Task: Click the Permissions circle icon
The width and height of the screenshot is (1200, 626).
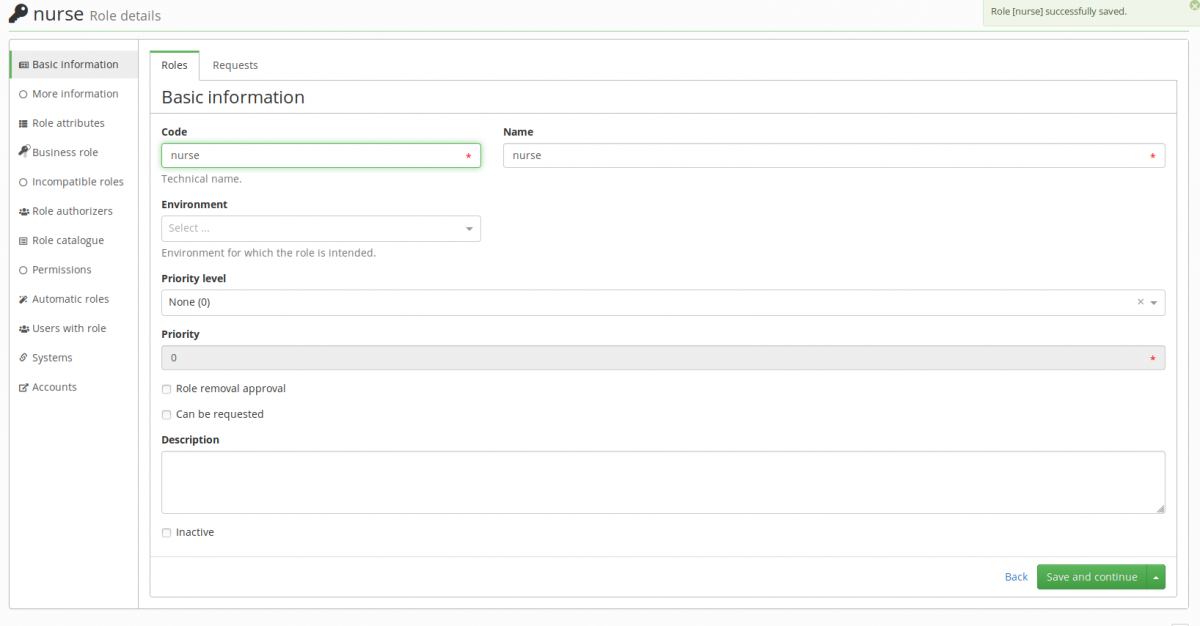Action: tap(23, 270)
